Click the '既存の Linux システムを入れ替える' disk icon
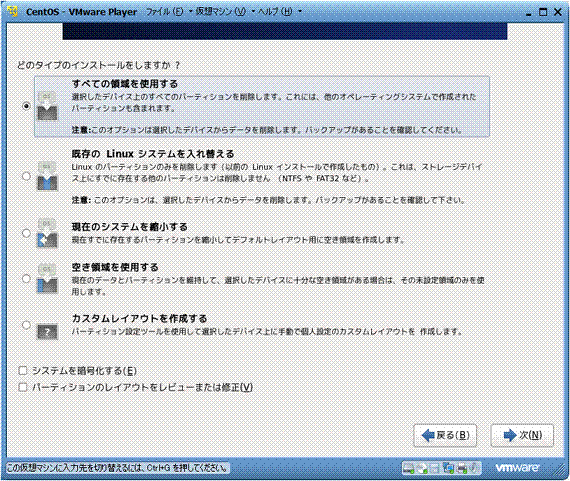The image size is (570, 481). pos(47,177)
